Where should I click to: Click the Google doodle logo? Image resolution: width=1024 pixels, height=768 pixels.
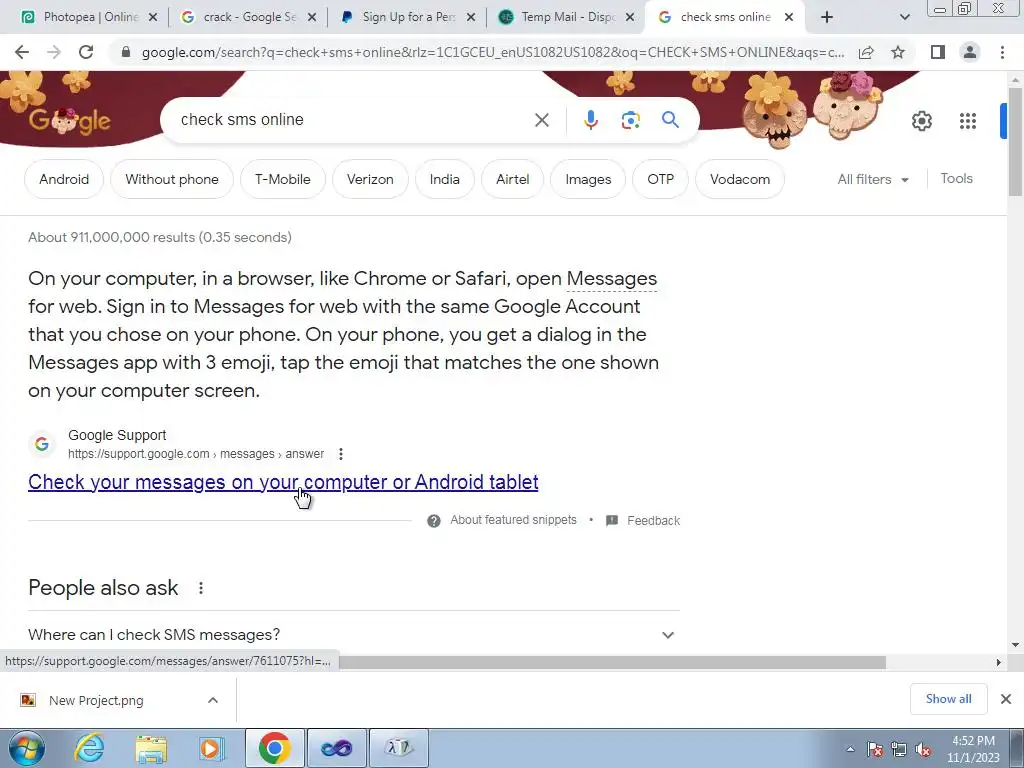coord(69,121)
